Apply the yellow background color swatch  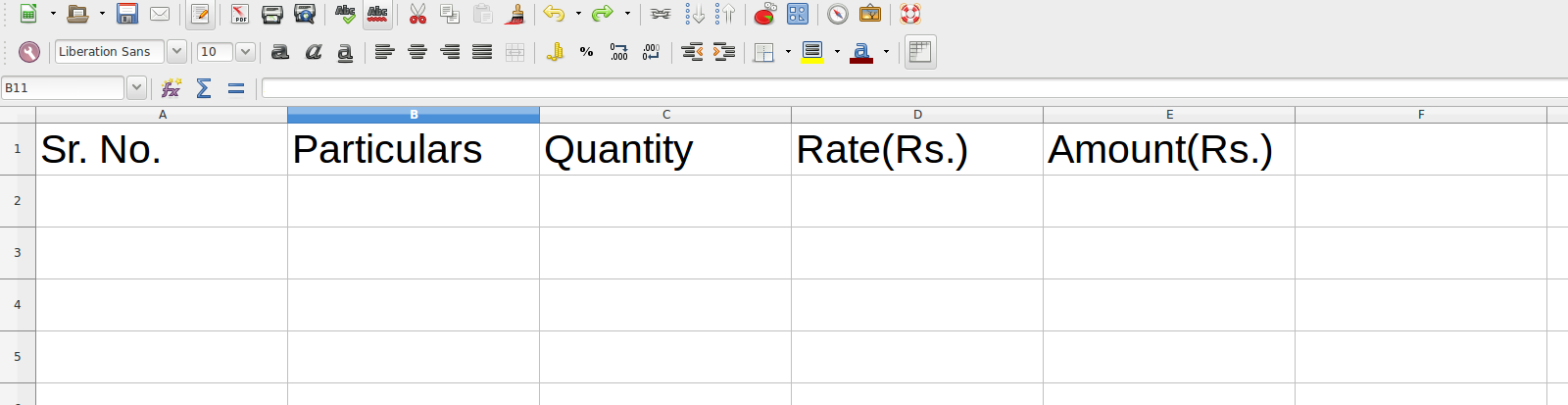(812, 52)
